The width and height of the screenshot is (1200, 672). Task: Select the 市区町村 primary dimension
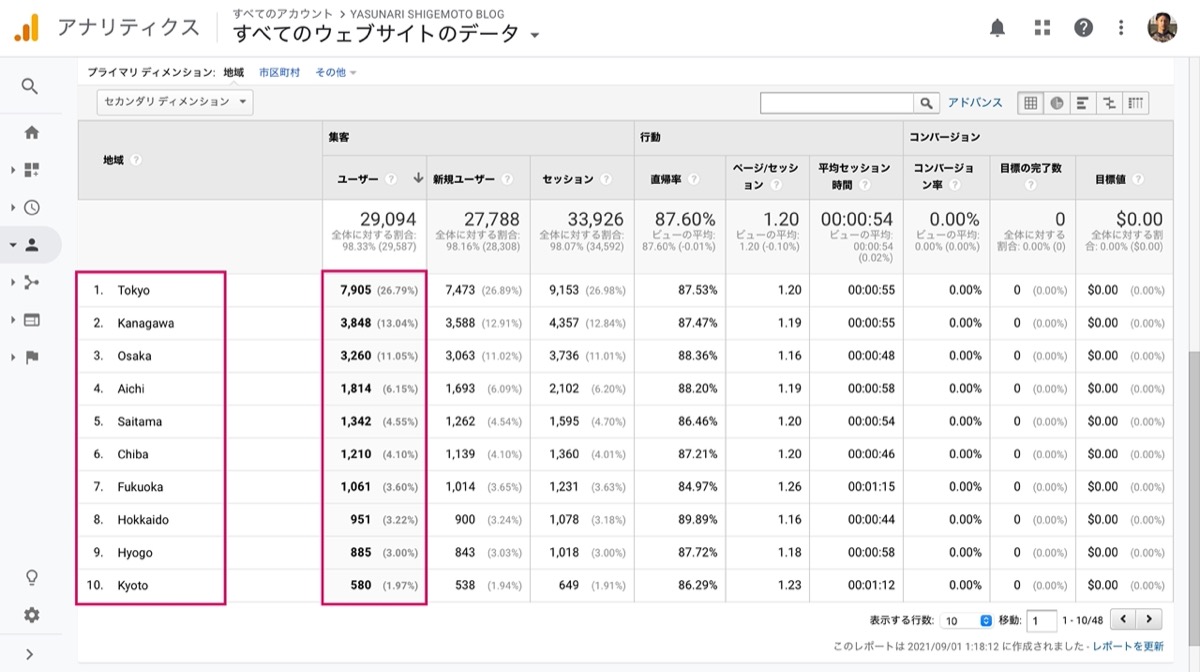pyautogui.click(x=279, y=73)
